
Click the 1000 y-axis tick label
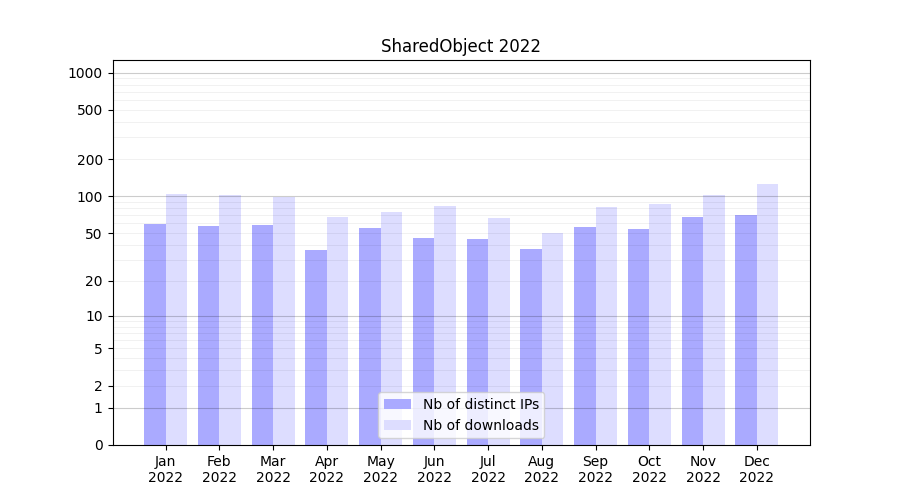coord(84,73)
